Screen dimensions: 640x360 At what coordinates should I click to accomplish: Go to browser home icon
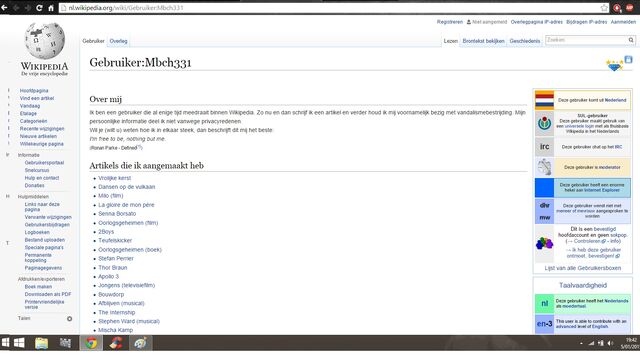point(51,8)
